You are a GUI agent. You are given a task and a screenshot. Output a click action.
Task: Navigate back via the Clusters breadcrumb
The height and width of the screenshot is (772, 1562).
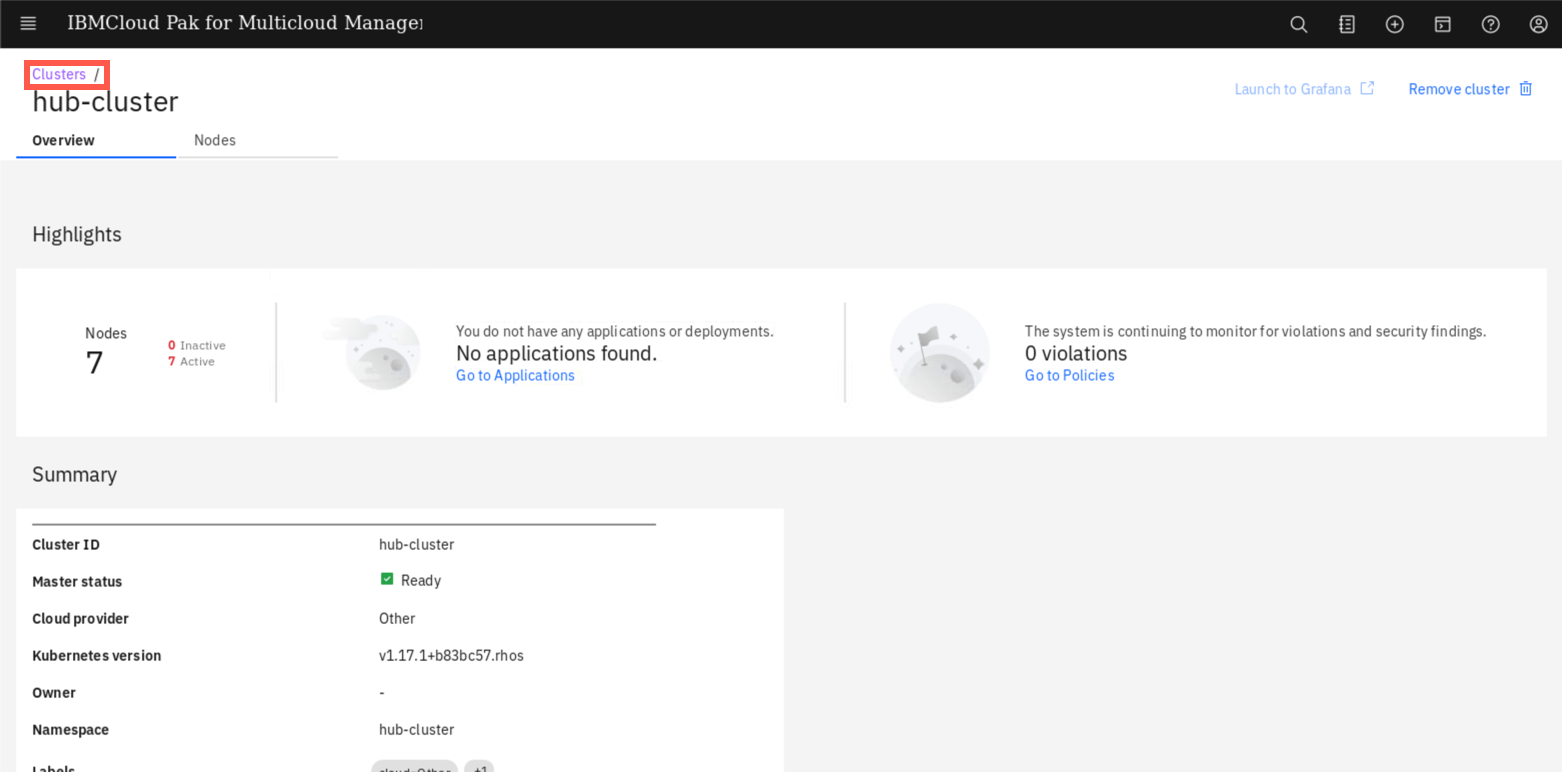click(x=57, y=74)
